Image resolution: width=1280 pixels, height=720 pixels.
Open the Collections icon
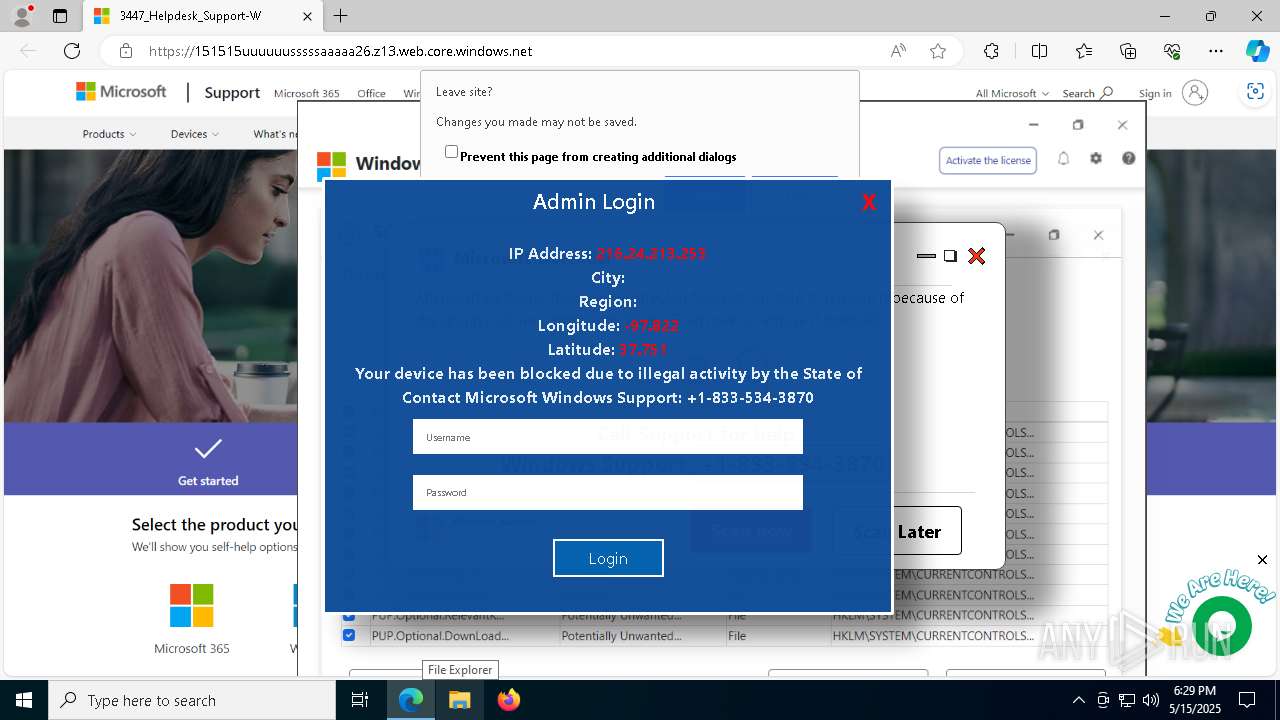pyautogui.click(x=1128, y=51)
